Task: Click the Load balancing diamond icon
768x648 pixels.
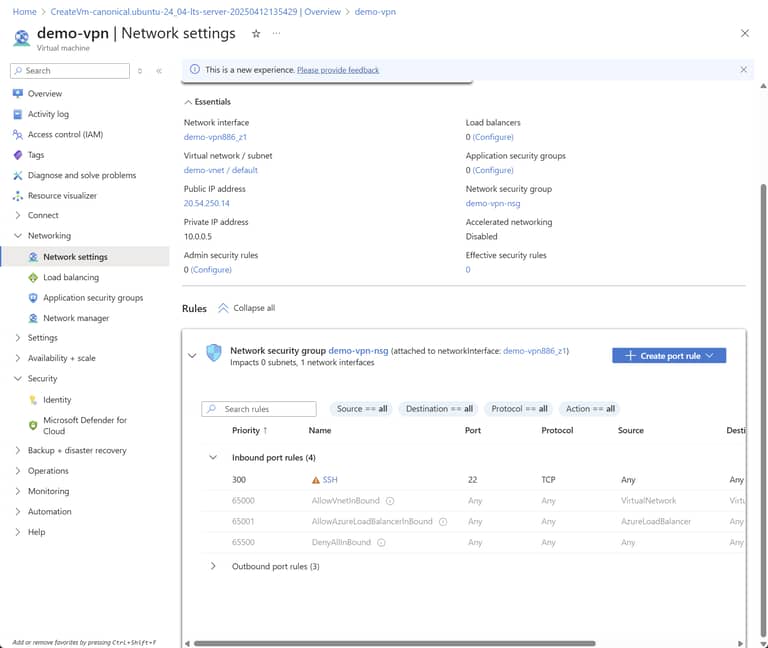Action: tap(33, 278)
